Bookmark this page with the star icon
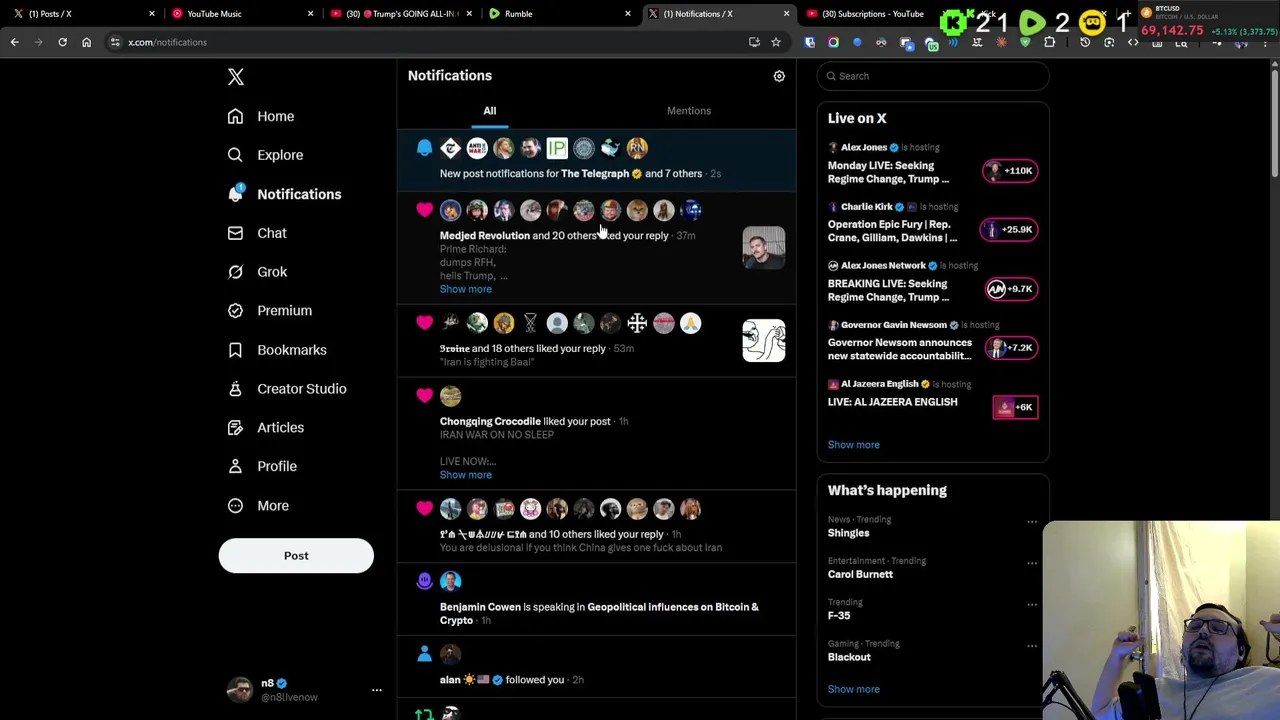 775,42
